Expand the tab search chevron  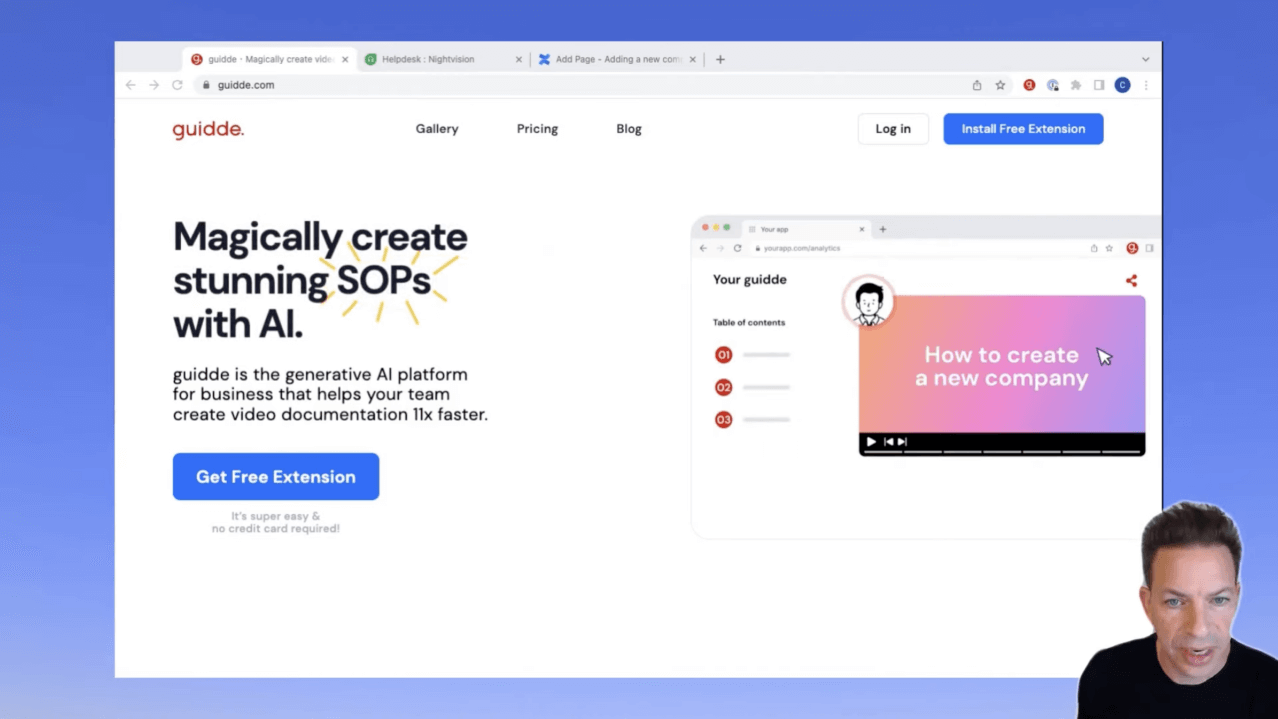1145,59
